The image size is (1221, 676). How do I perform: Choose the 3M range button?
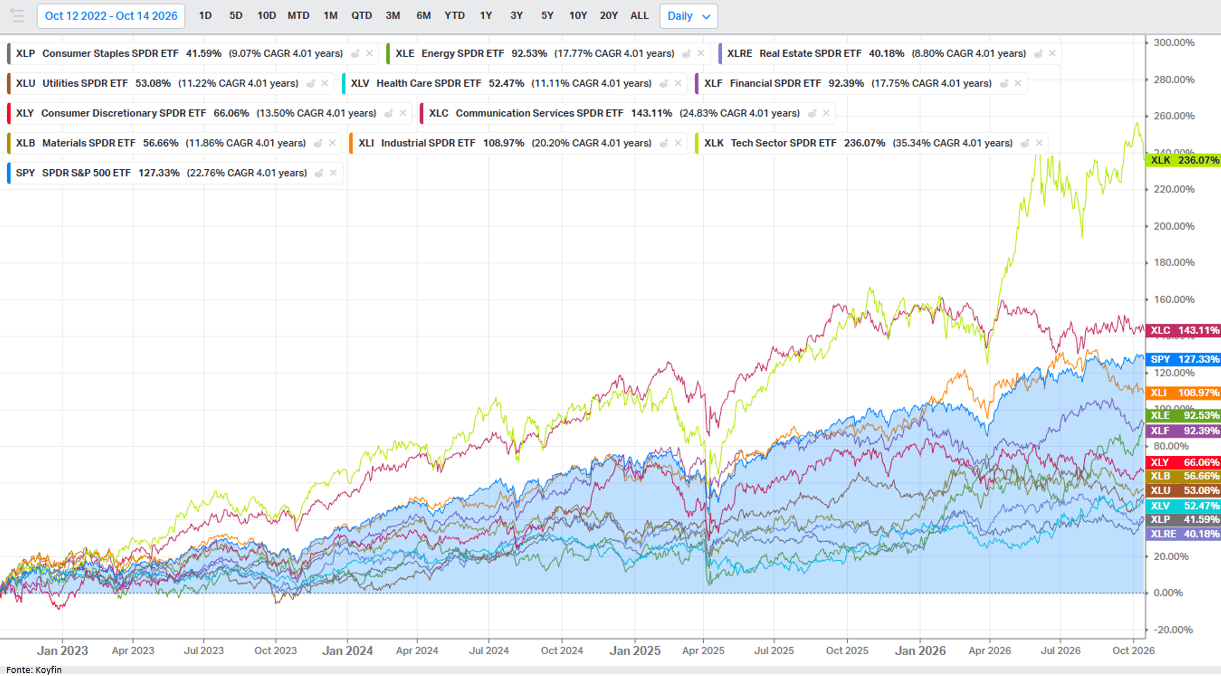pyautogui.click(x=393, y=16)
